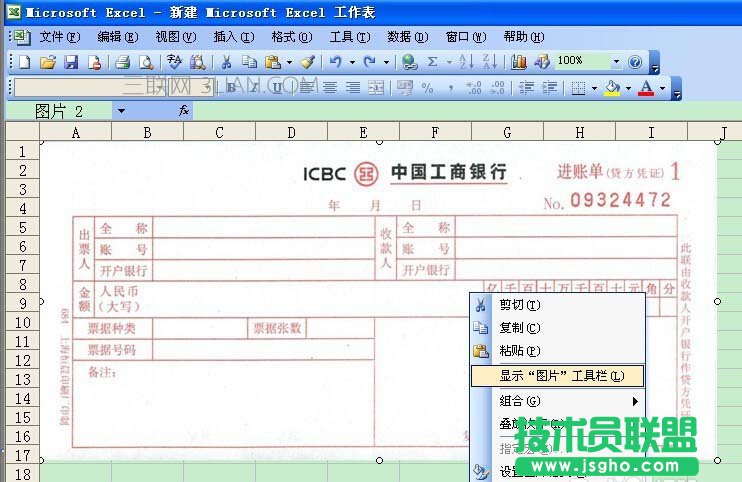The height and width of the screenshot is (482, 742).
Task: Apply the Comma style icon
Action: click(x=450, y=88)
